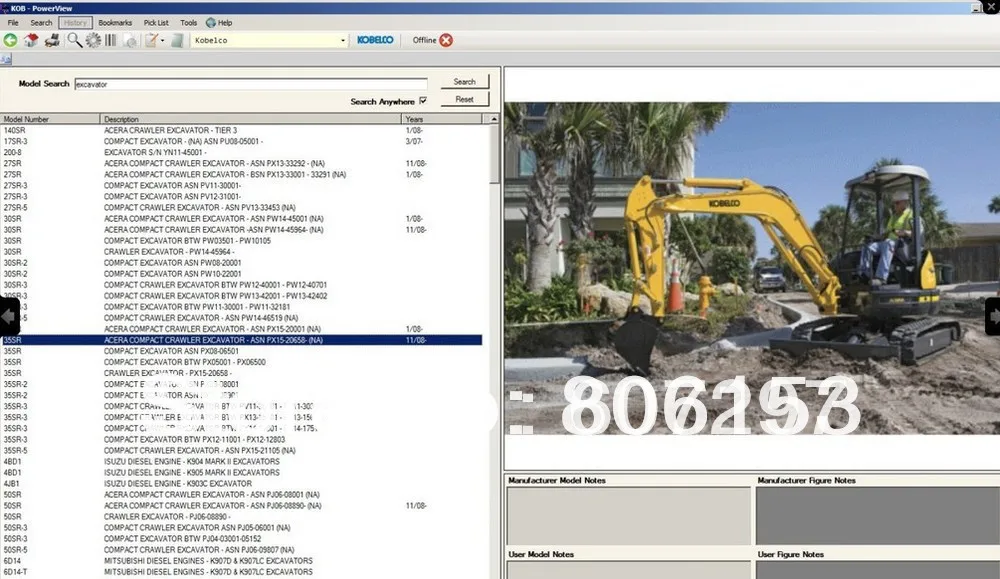The image size is (1000, 579).
Task: Click the green Back navigation arrow
Action: click(8, 40)
